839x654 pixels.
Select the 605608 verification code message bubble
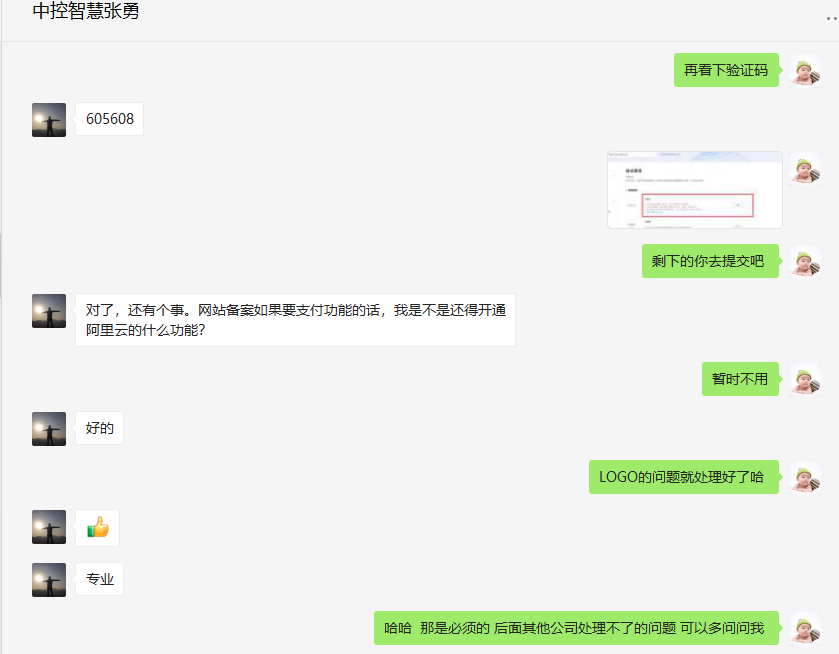pos(109,118)
